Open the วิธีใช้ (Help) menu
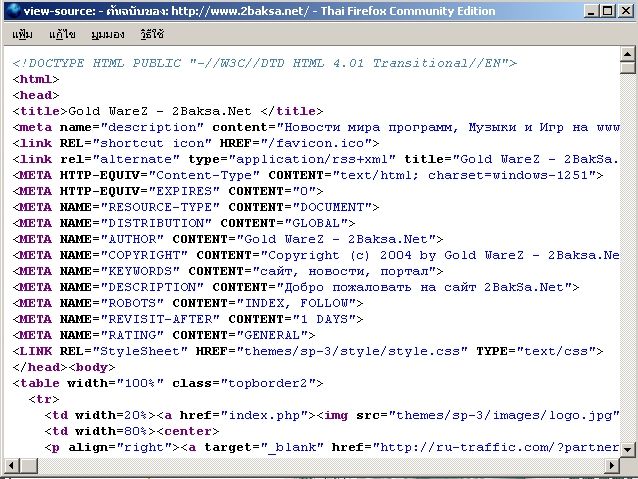The image size is (638, 479). click(152, 34)
